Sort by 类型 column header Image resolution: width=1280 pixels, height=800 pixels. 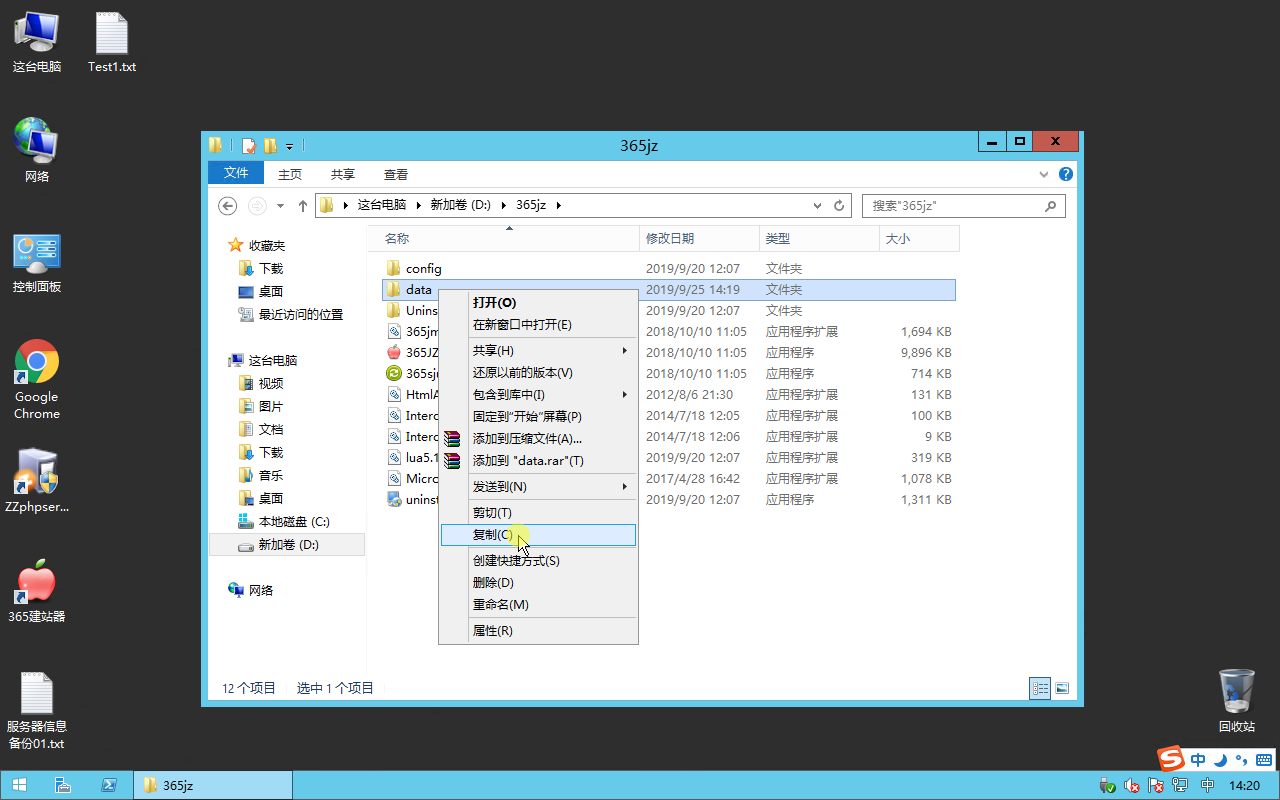[819, 239]
